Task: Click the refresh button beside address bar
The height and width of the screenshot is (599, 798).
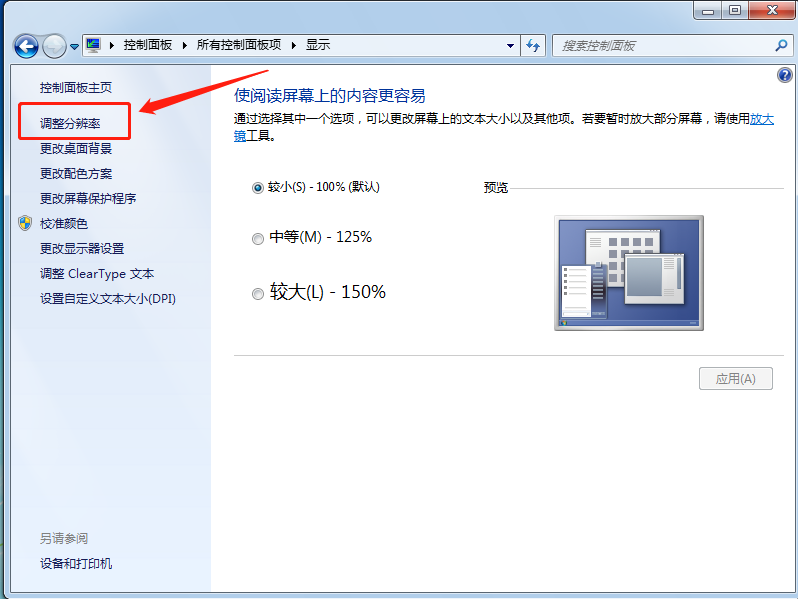Action: pos(534,45)
